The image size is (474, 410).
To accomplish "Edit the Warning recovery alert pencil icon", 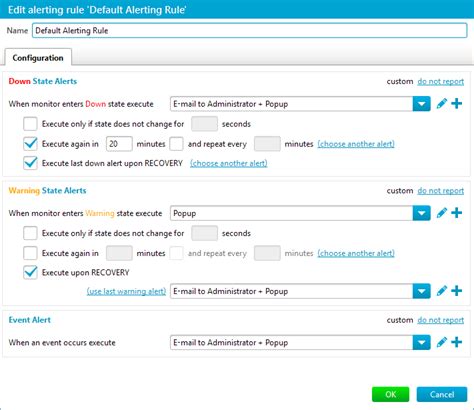I will click(x=442, y=291).
